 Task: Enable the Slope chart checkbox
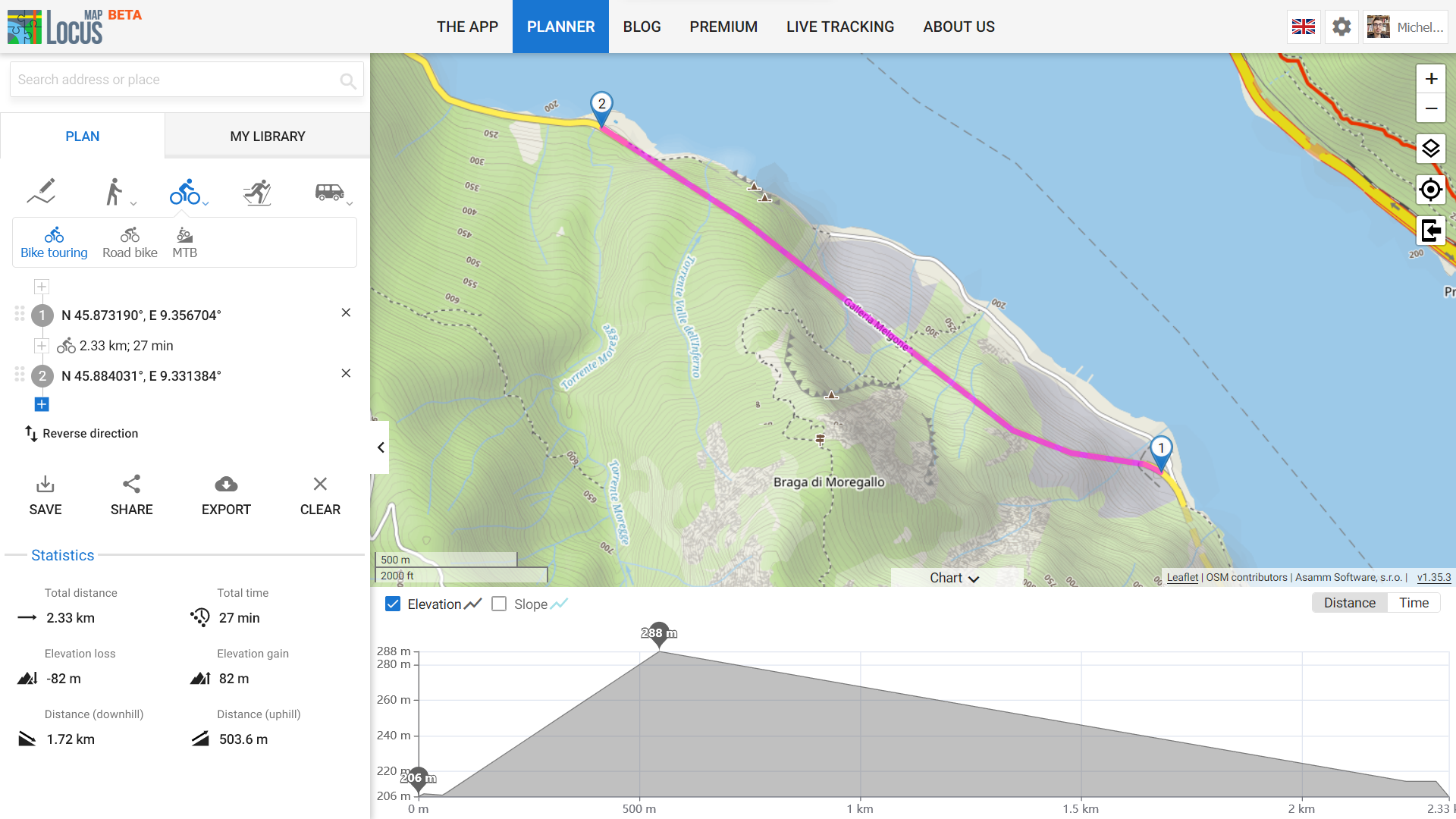(x=499, y=604)
